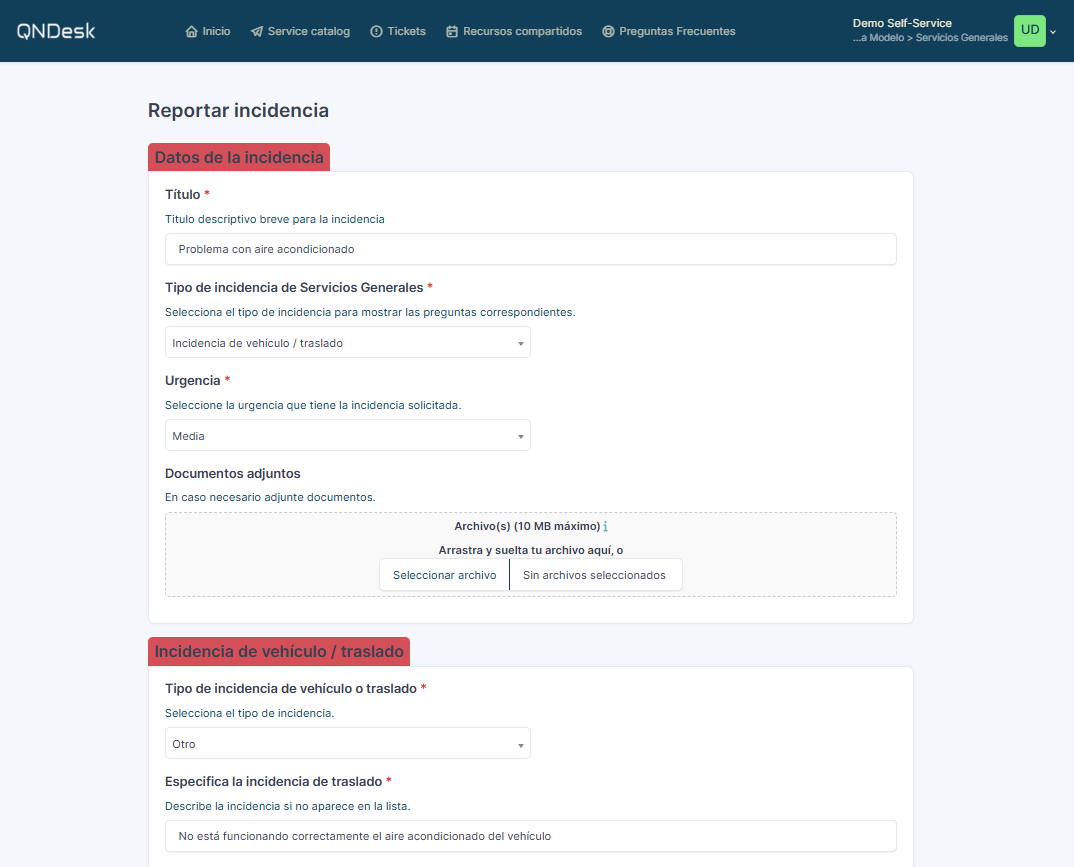The width and height of the screenshot is (1074, 867).
Task: Click 'Describe la incidencia si no aparece en la lista.'
Action: pos(288,806)
